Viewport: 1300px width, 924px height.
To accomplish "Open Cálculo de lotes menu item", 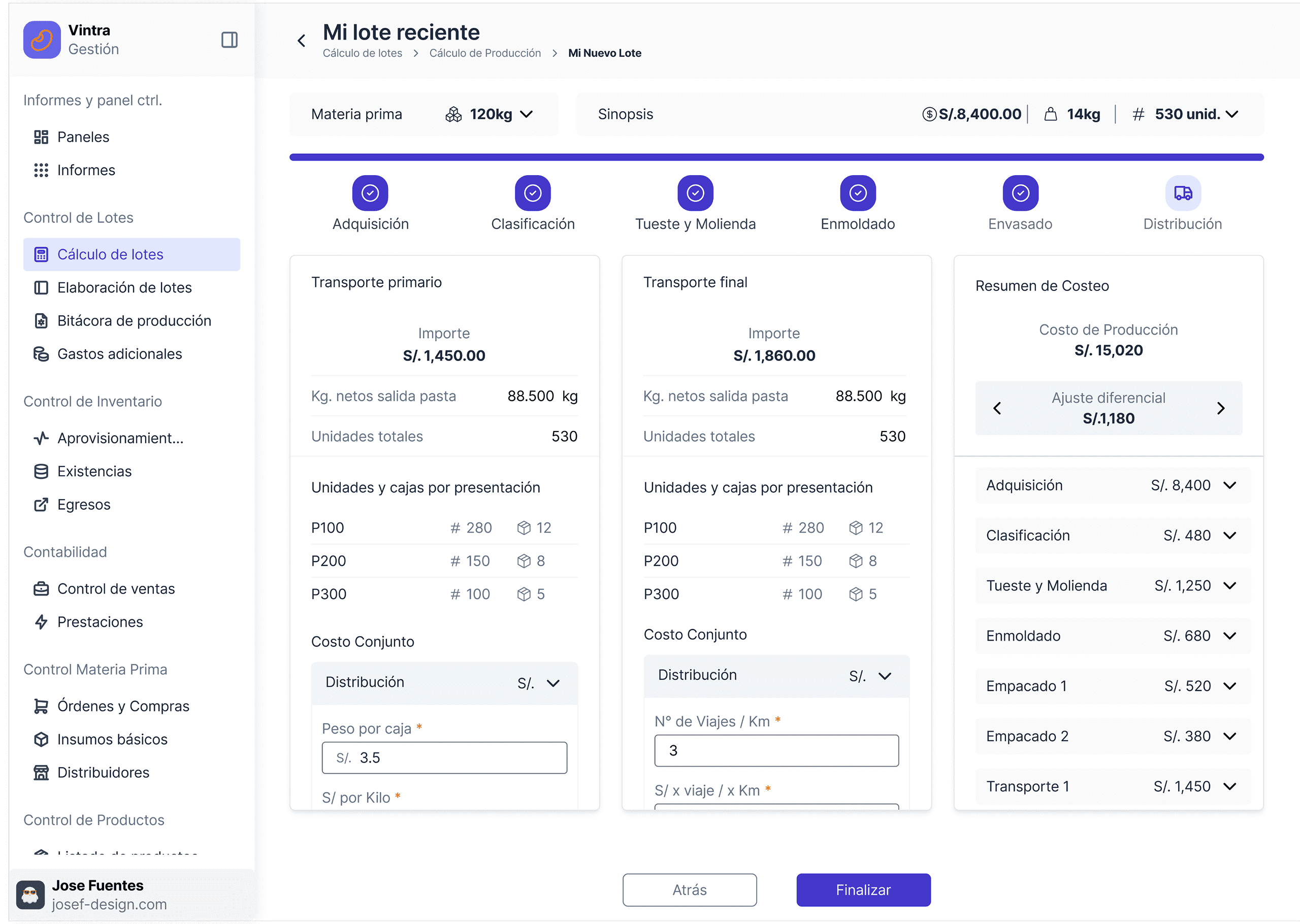I will pyautogui.click(x=132, y=254).
